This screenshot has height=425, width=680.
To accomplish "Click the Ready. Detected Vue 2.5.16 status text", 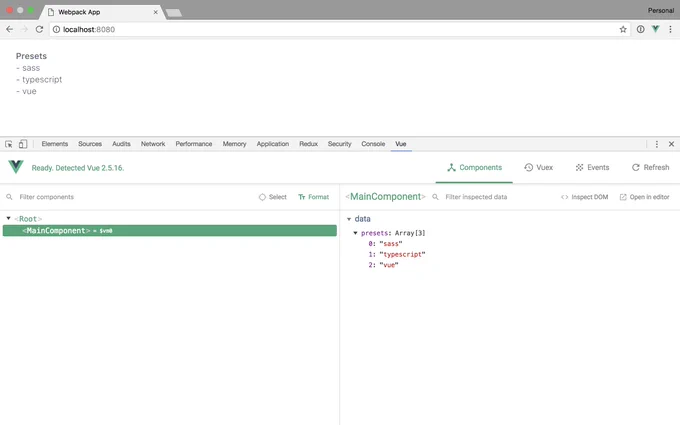I will click(x=78, y=168).
